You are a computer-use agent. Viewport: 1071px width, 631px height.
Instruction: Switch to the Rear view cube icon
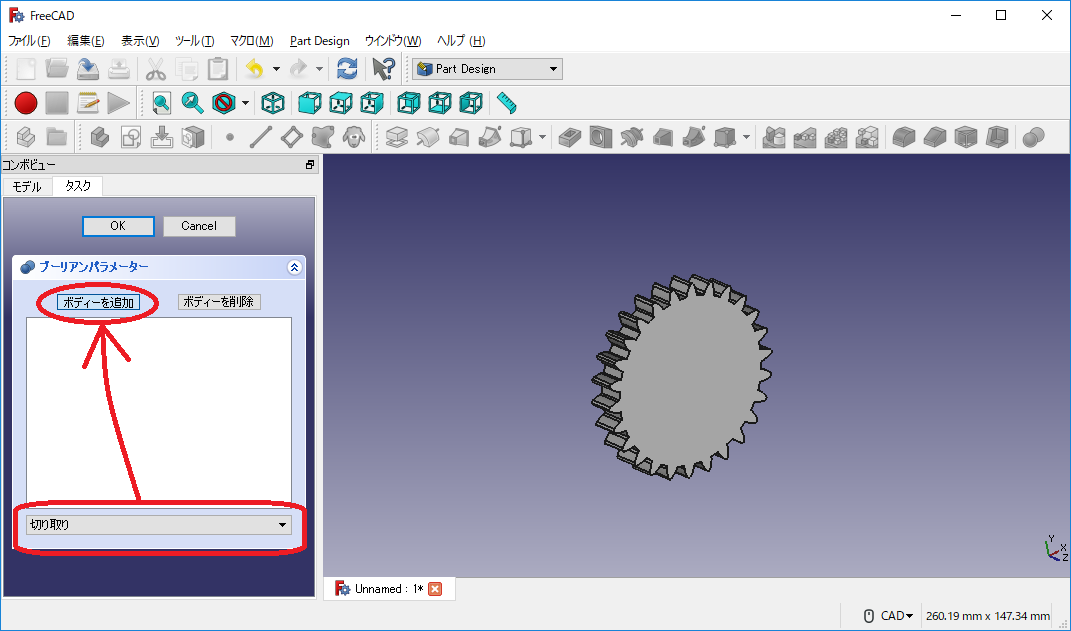(408, 103)
